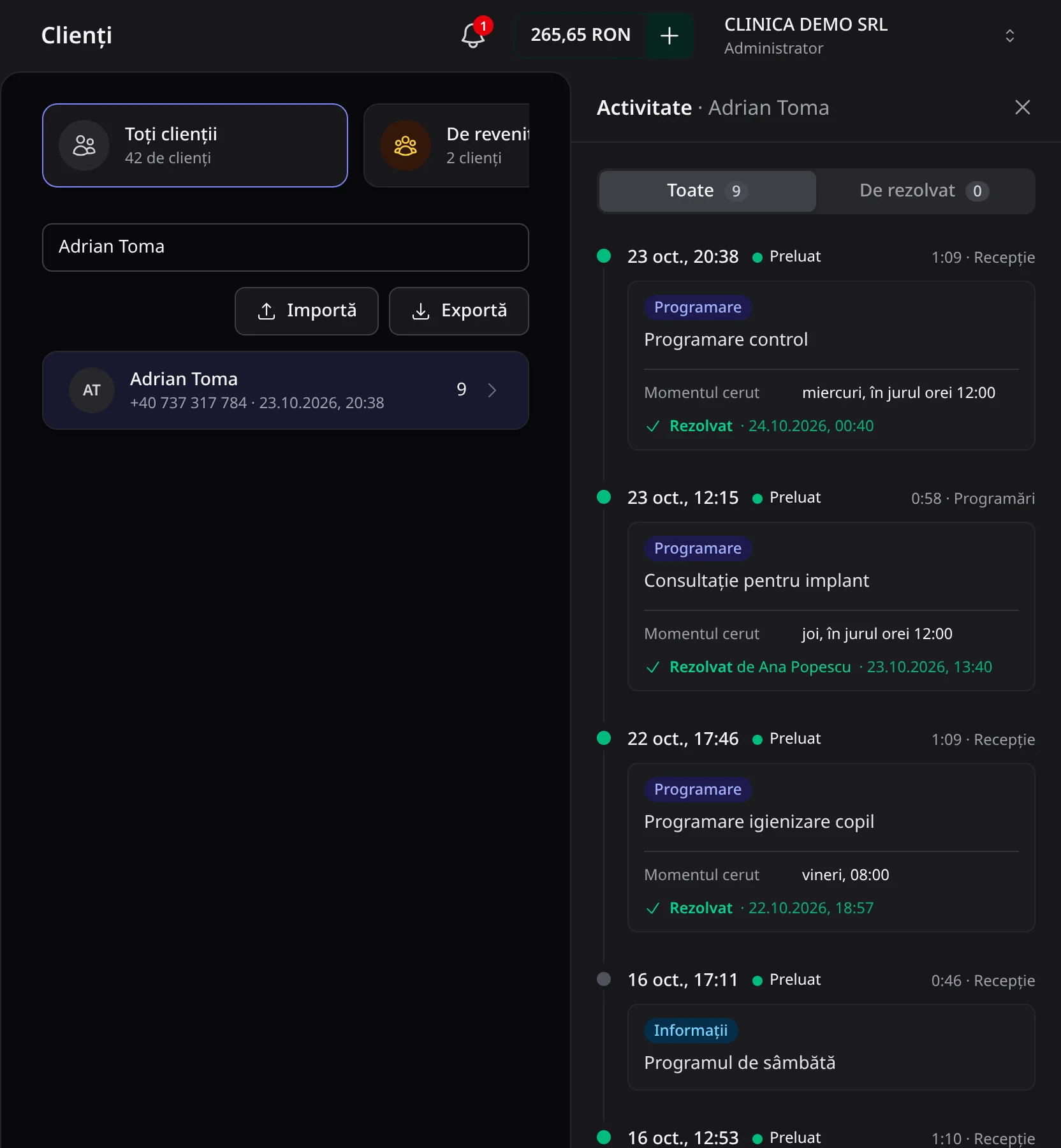Screen dimensions: 1061x1148
Task: Open the Adrian Toma row chevron
Action: point(492,390)
